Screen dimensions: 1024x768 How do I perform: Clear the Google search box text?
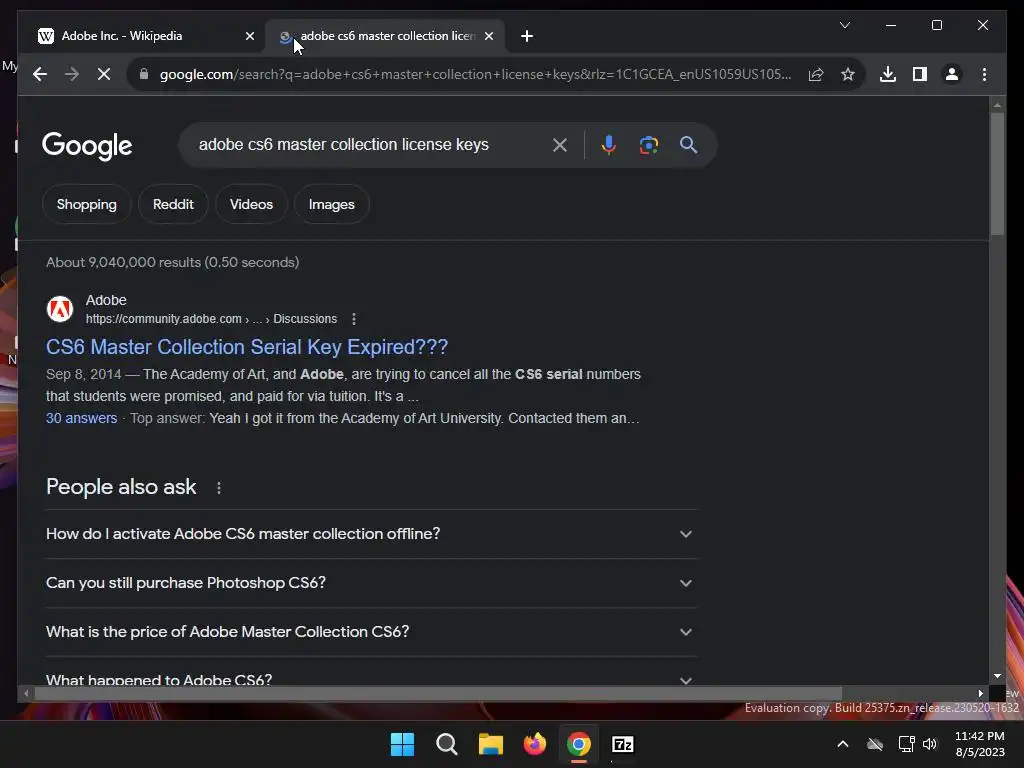(x=560, y=145)
